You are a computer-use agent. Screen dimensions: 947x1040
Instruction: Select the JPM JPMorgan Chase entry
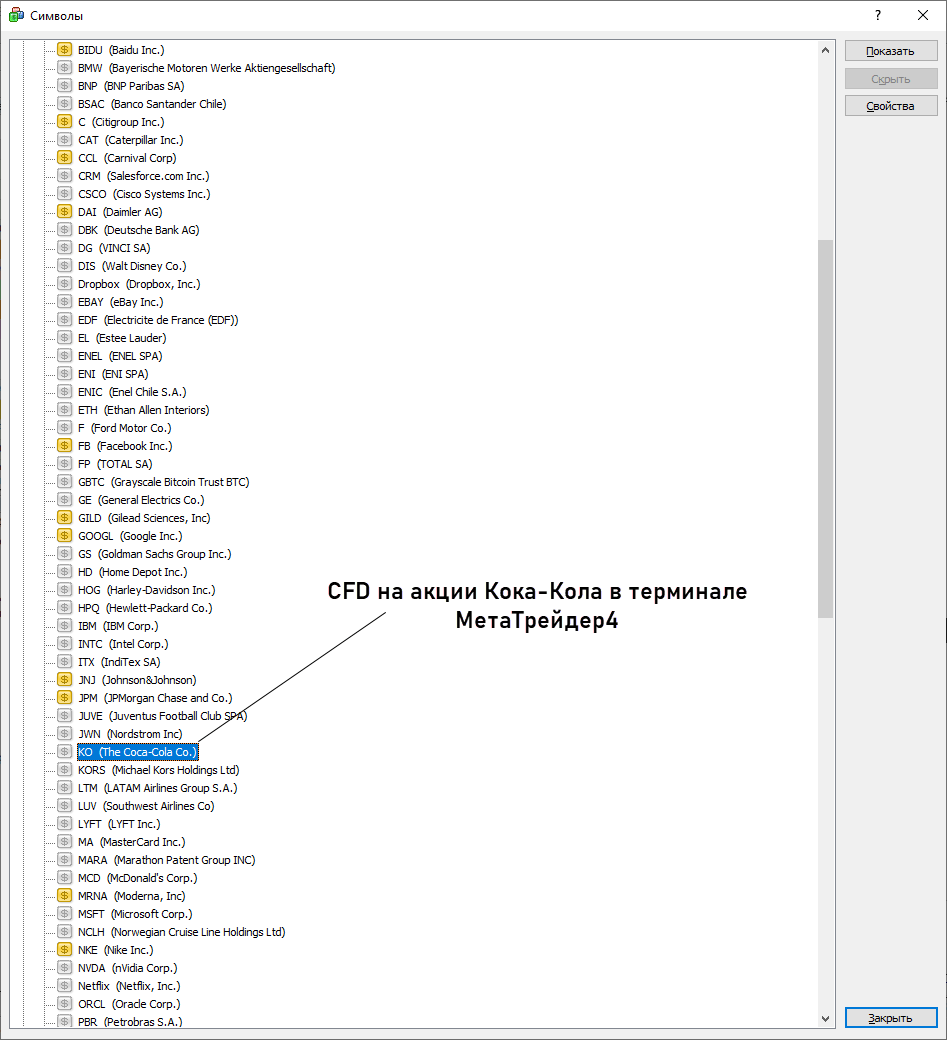tap(154, 698)
